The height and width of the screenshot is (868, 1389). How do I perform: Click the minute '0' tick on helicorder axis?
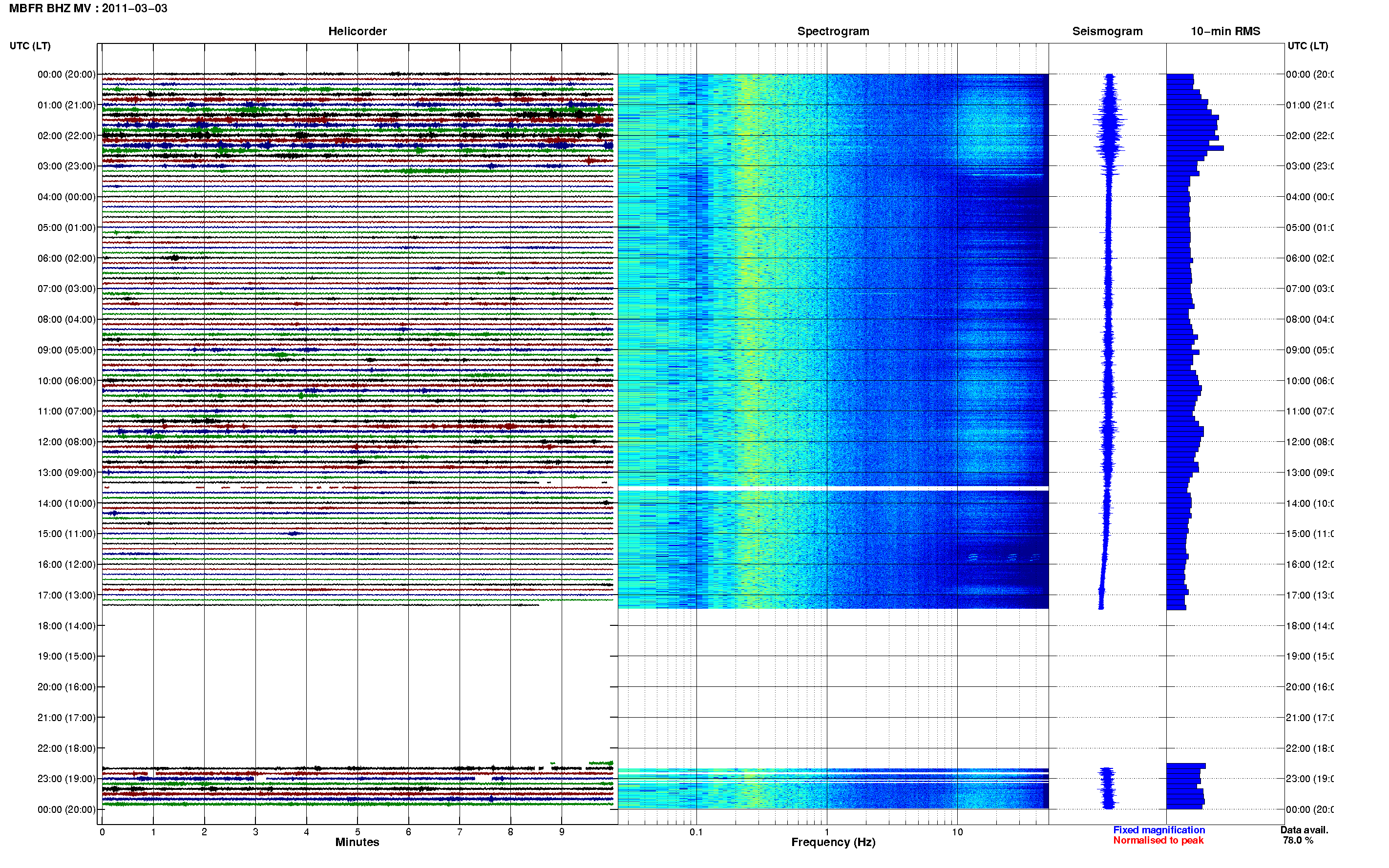[102, 832]
